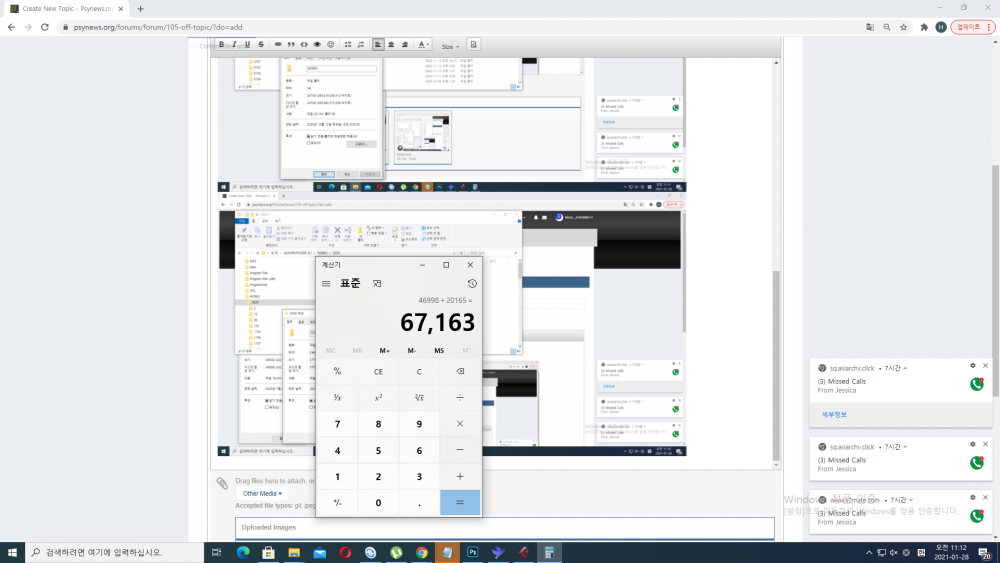This screenshot has height=563, width=1000.
Task: Open the font color dropdown arrow
Action: pyautogui.click(x=429, y=45)
